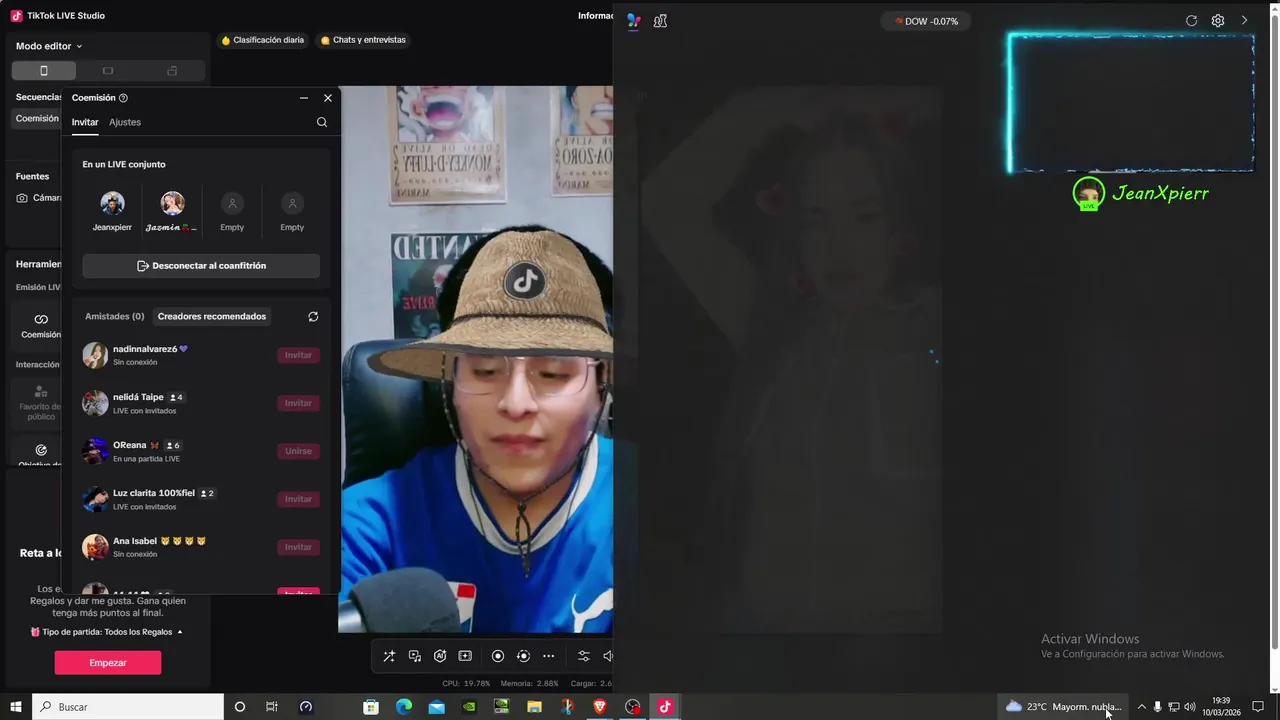Click Unirse next to OReana
This screenshot has width=1280, height=720.
(x=298, y=451)
